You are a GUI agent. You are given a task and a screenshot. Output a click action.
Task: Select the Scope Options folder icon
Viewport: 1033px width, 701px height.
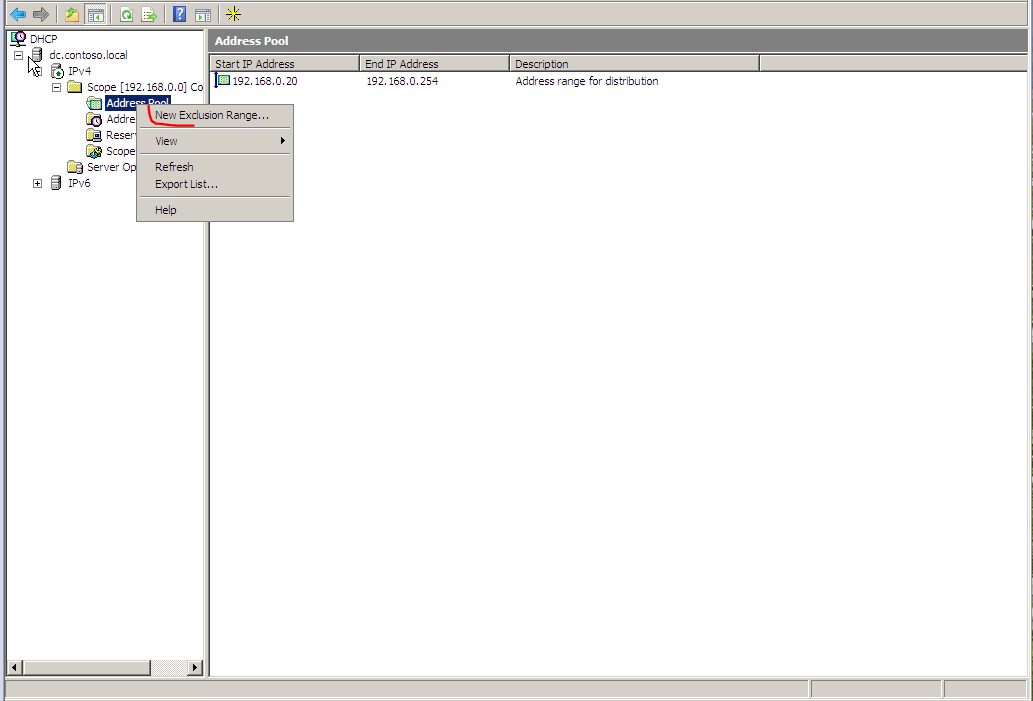click(x=94, y=151)
